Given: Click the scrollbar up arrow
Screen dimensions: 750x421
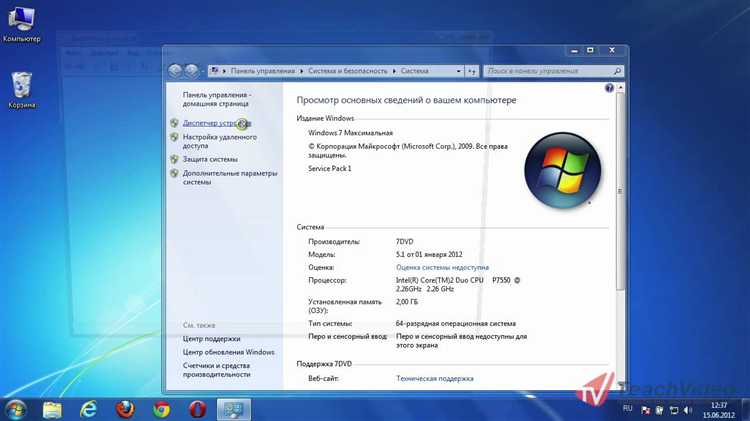Looking at the screenshot, I should pos(620,88).
